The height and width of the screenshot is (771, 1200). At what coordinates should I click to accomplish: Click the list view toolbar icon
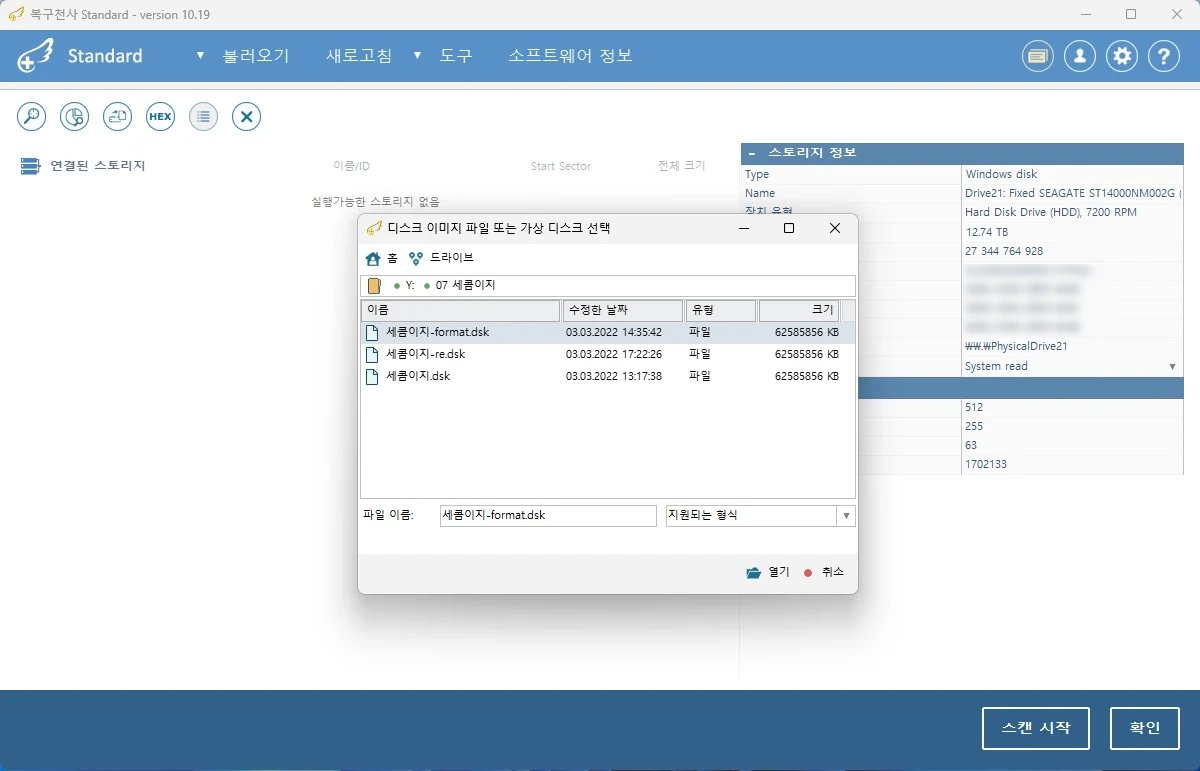point(203,116)
